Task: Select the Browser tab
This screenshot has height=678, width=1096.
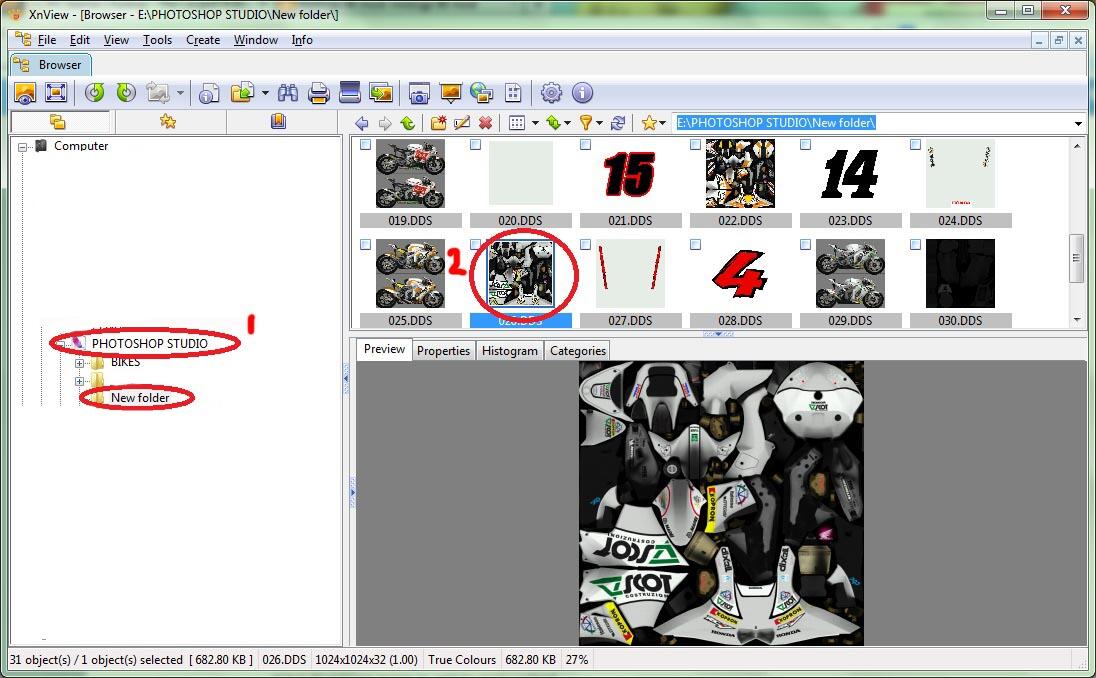Action: [x=50, y=65]
